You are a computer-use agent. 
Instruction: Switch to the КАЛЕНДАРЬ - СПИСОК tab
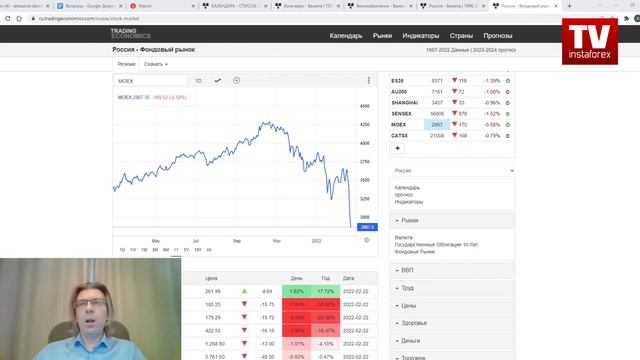[x=235, y=6]
